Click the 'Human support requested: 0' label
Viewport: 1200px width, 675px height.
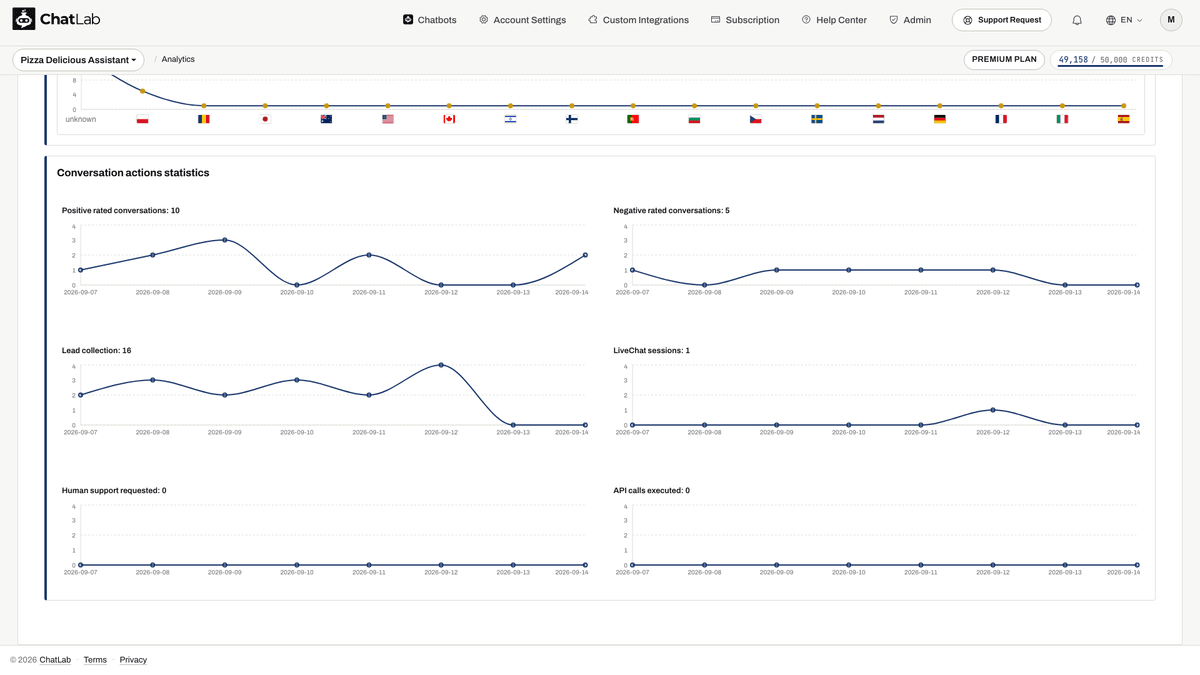114,491
